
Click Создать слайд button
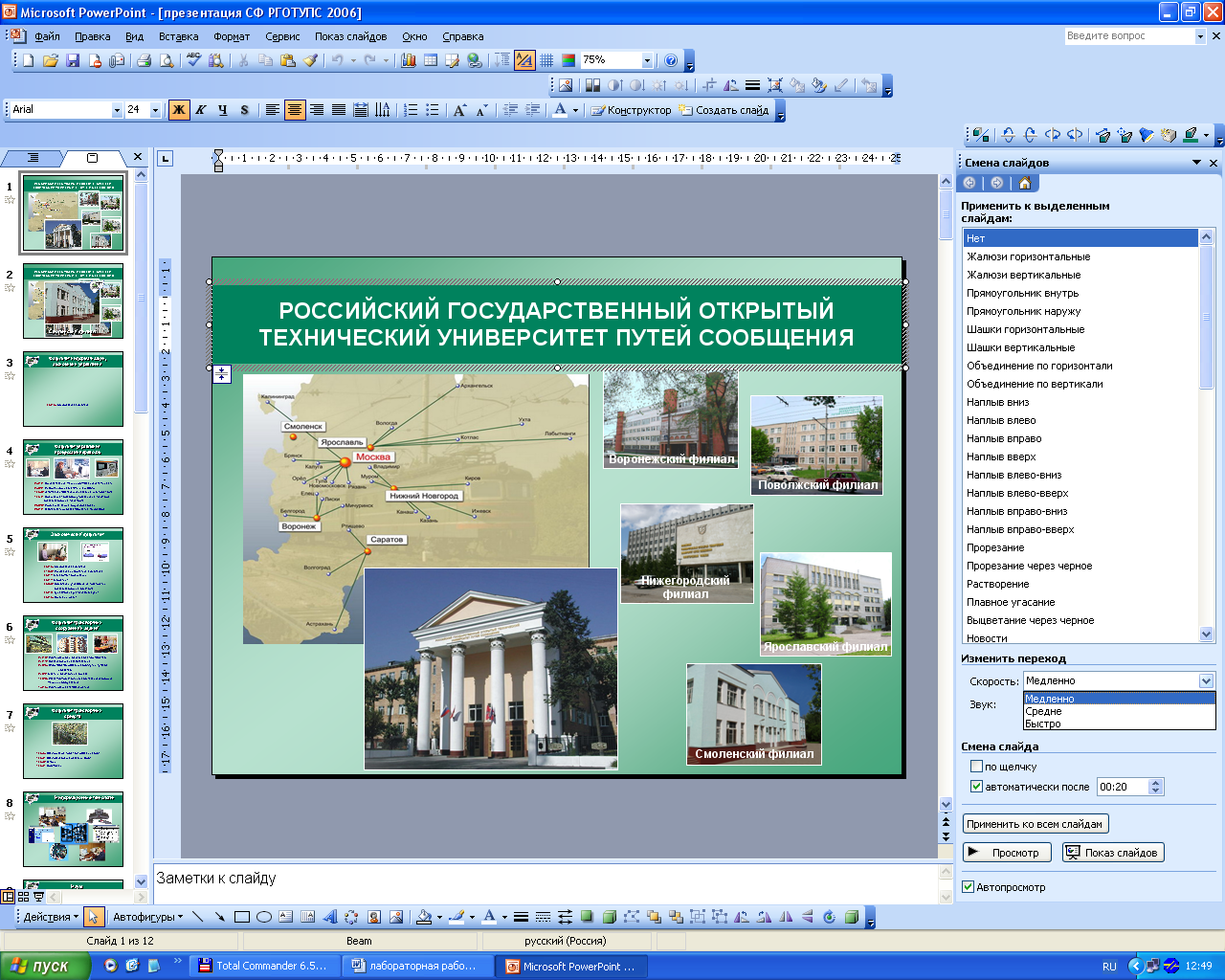coord(724,110)
